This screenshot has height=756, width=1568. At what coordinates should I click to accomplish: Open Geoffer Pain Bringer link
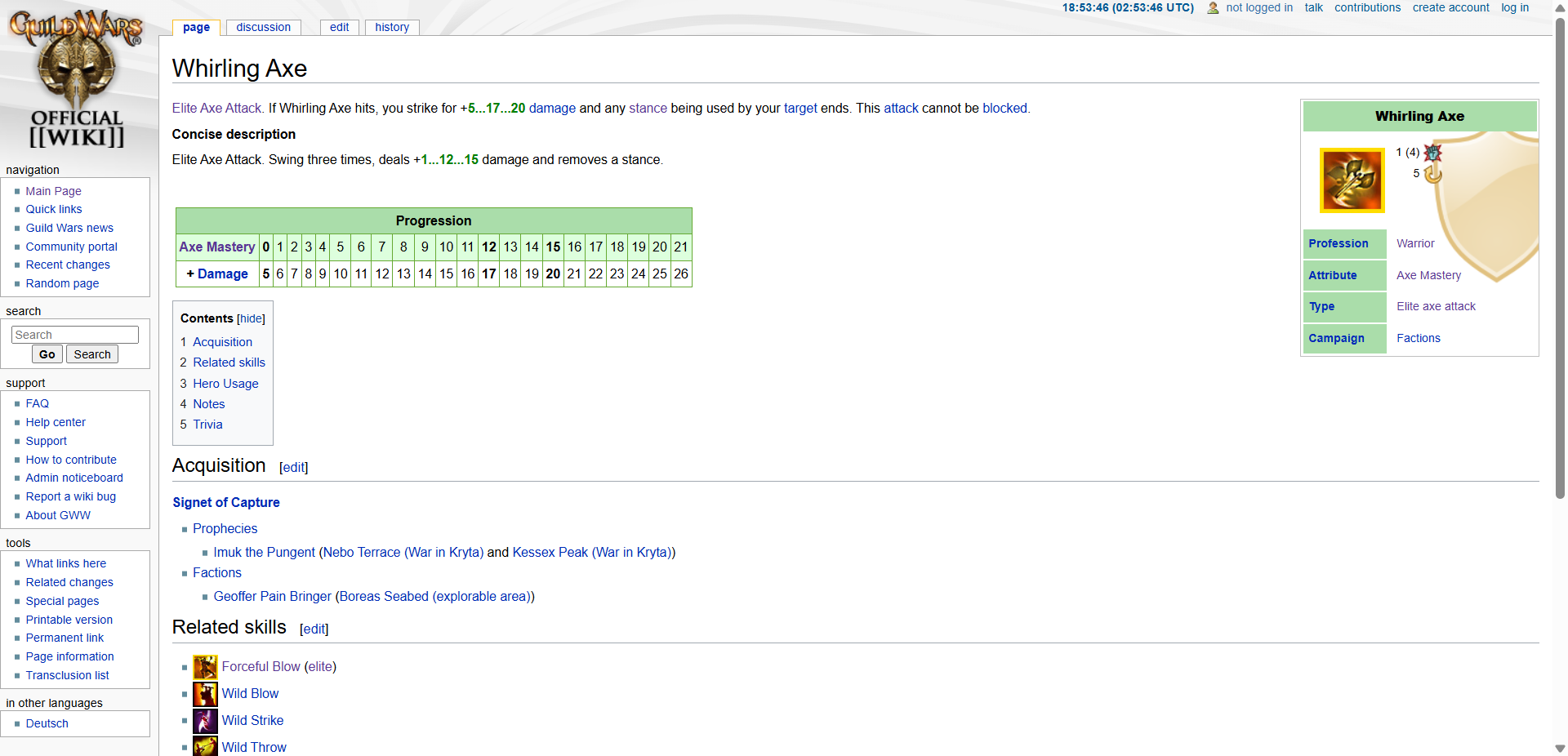click(x=272, y=597)
